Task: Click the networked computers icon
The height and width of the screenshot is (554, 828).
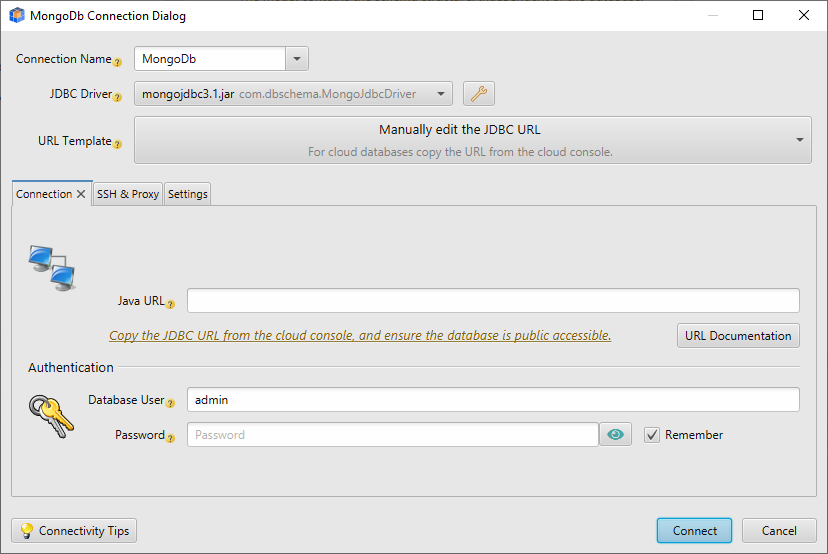Action: coord(52,268)
